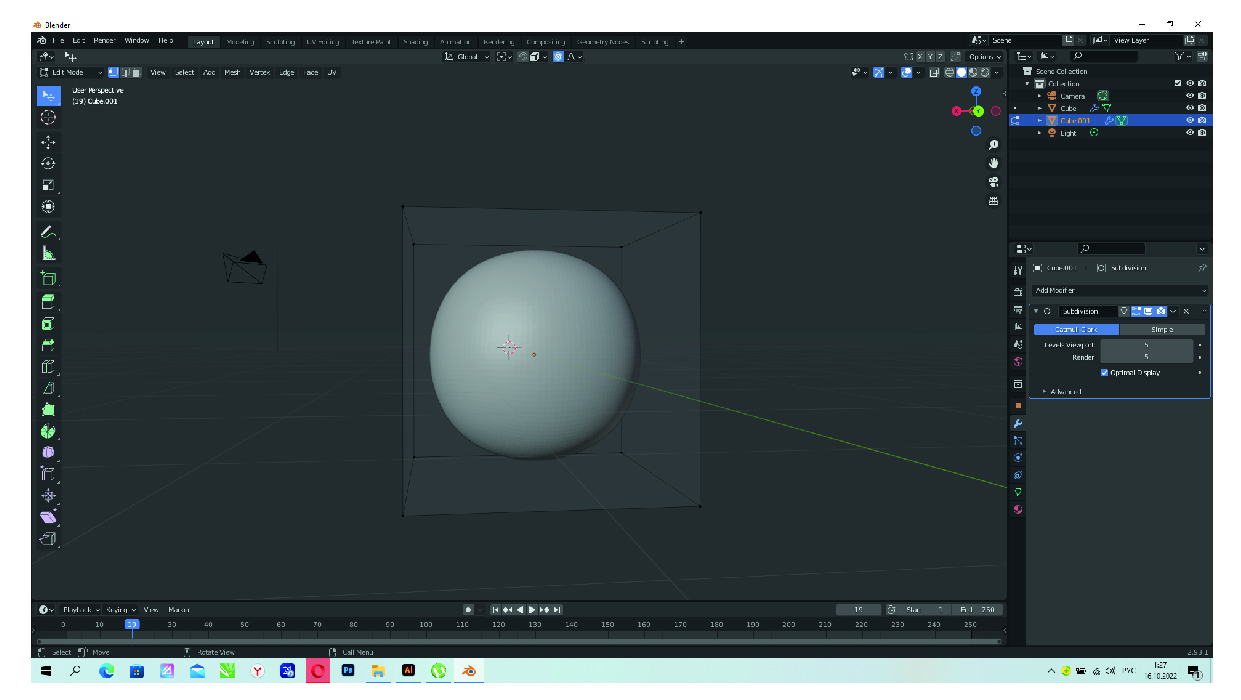The image size is (1241, 700).
Task: Select the Annotate tool
Action: 48,232
